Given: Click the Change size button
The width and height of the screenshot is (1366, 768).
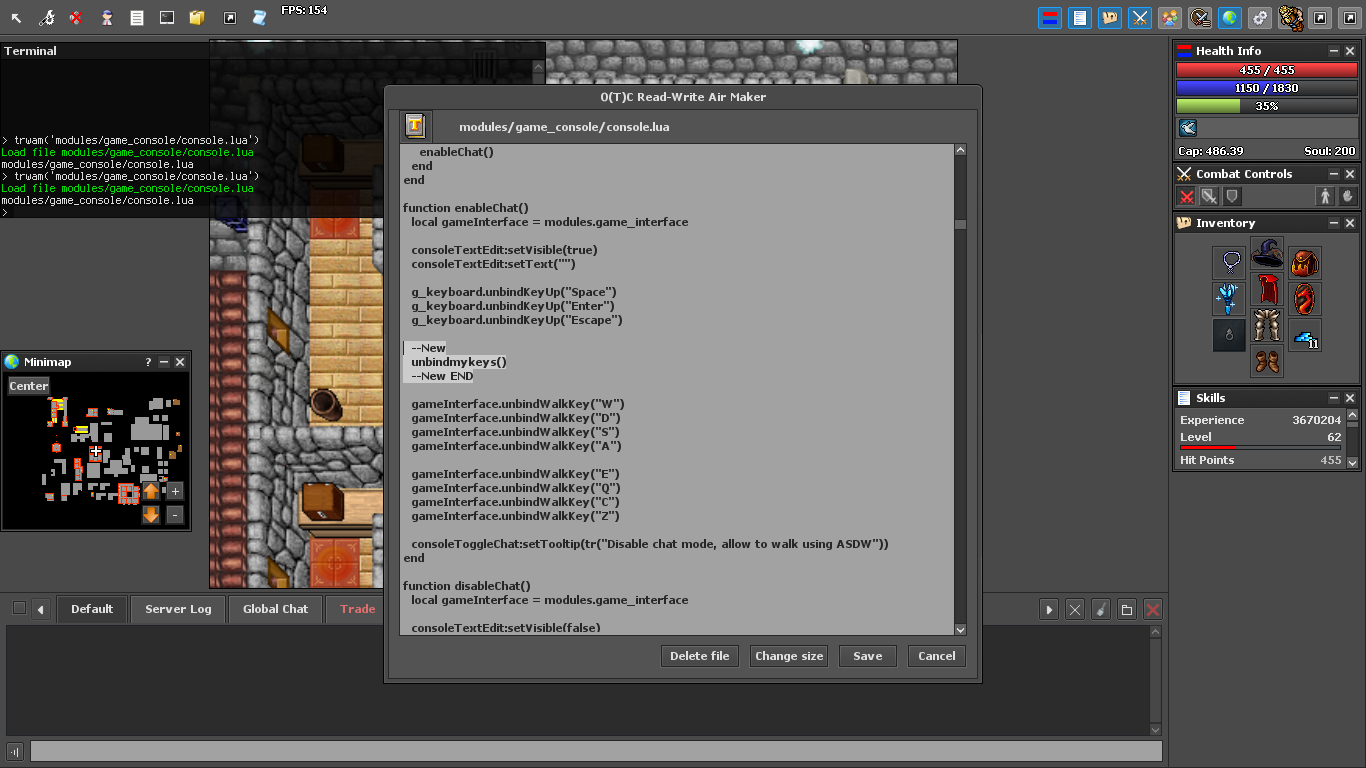Looking at the screenshot, I should click(x=789, y=656).
